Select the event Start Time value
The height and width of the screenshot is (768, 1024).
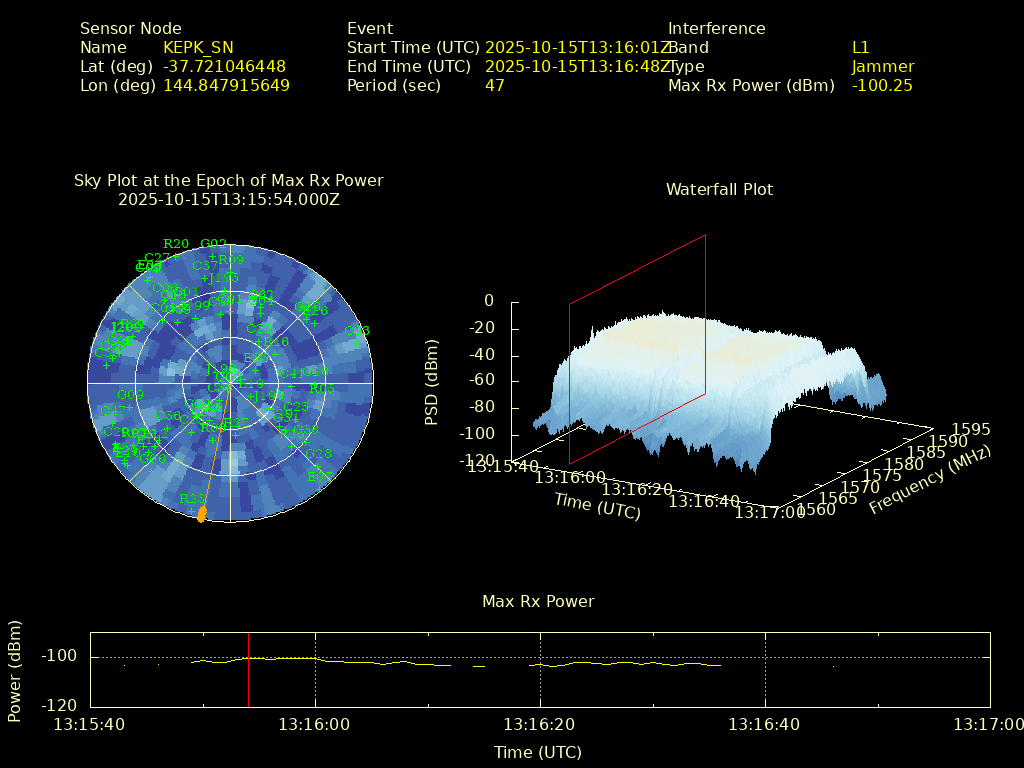[577, 47]
